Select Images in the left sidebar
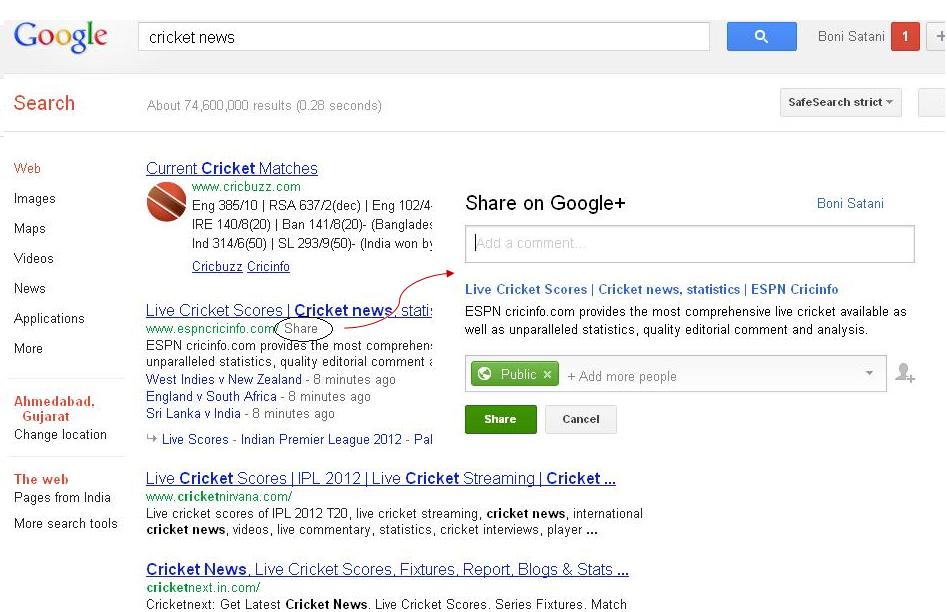This screenshot has height=612, width=947. point(34,199)
